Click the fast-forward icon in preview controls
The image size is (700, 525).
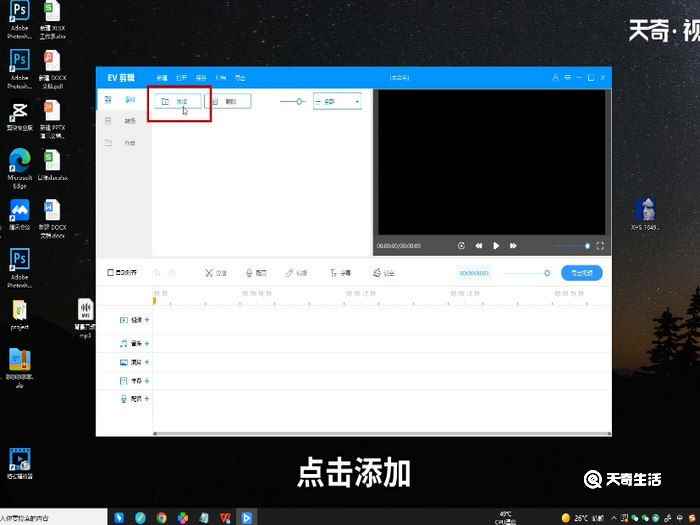513,245
